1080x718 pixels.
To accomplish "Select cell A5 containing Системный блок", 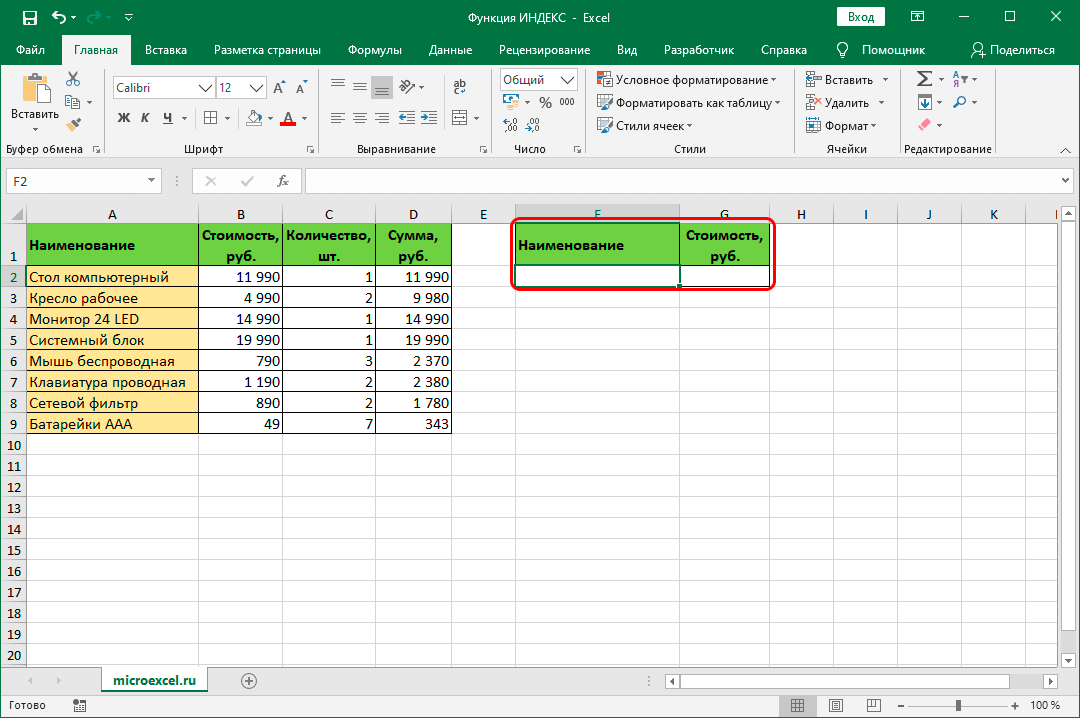I will coord(112,340).
